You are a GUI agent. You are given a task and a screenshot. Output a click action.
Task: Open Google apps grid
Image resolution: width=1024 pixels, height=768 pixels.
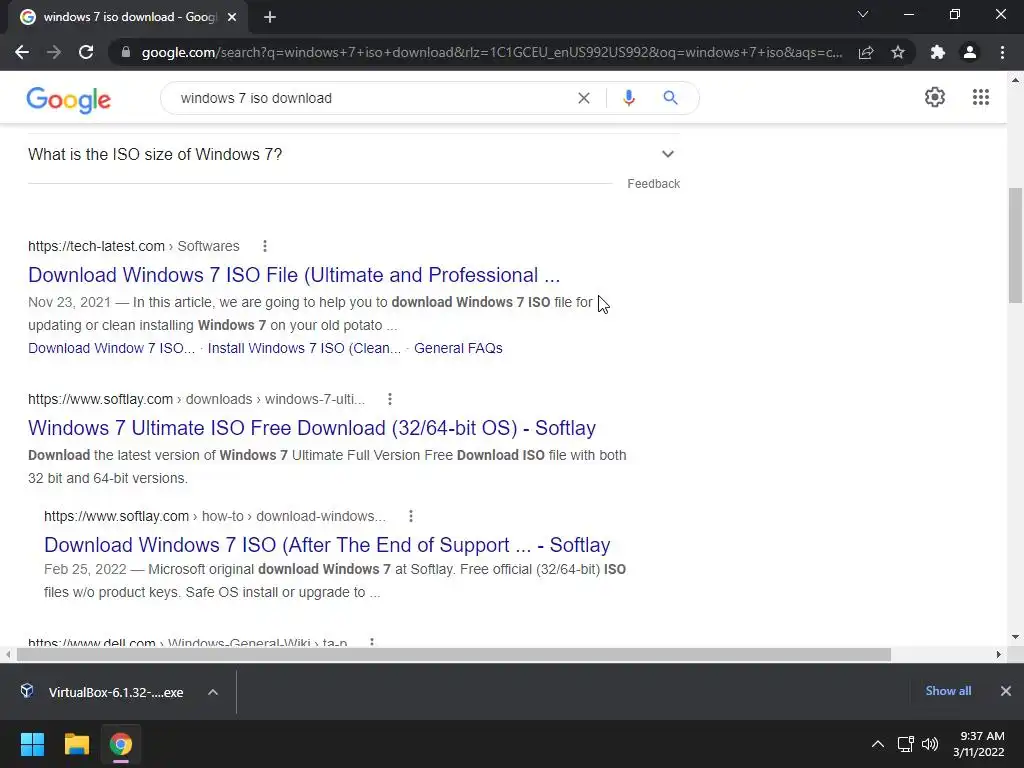pos(981,97)
